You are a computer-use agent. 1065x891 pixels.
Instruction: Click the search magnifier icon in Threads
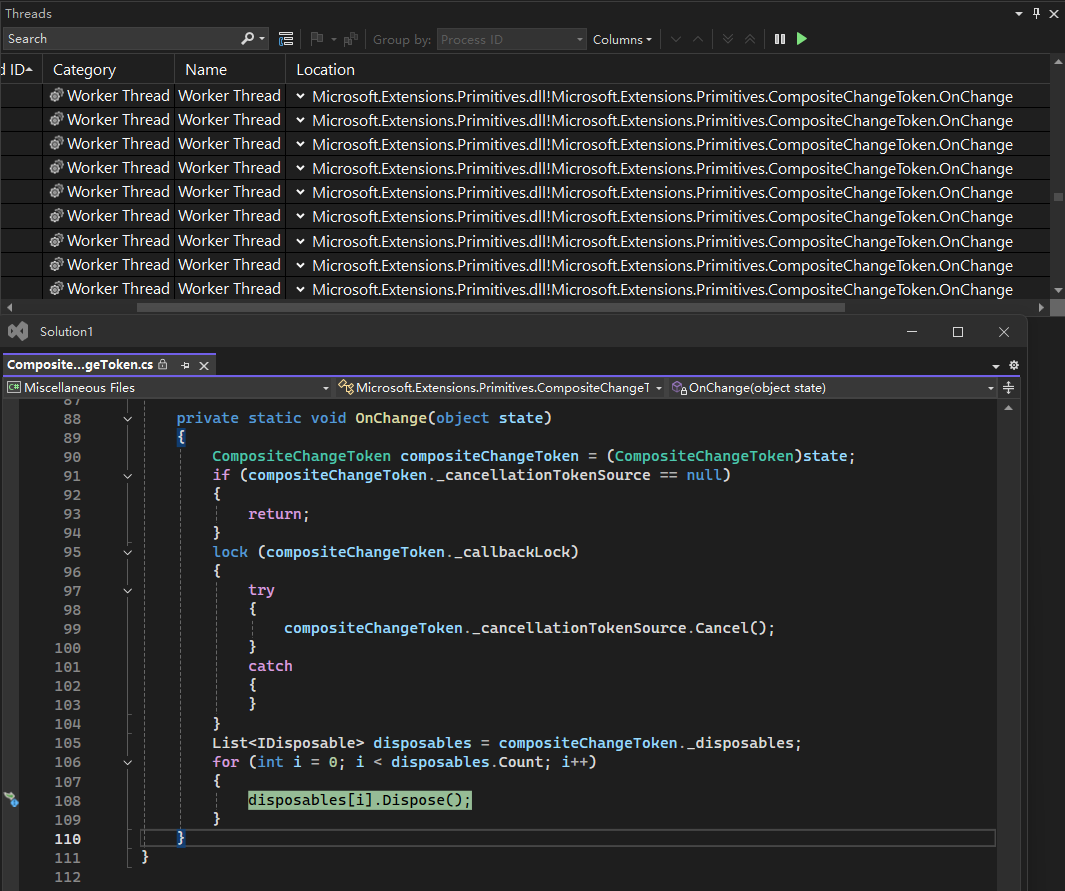pyautogui.click(x=248, y=39)
